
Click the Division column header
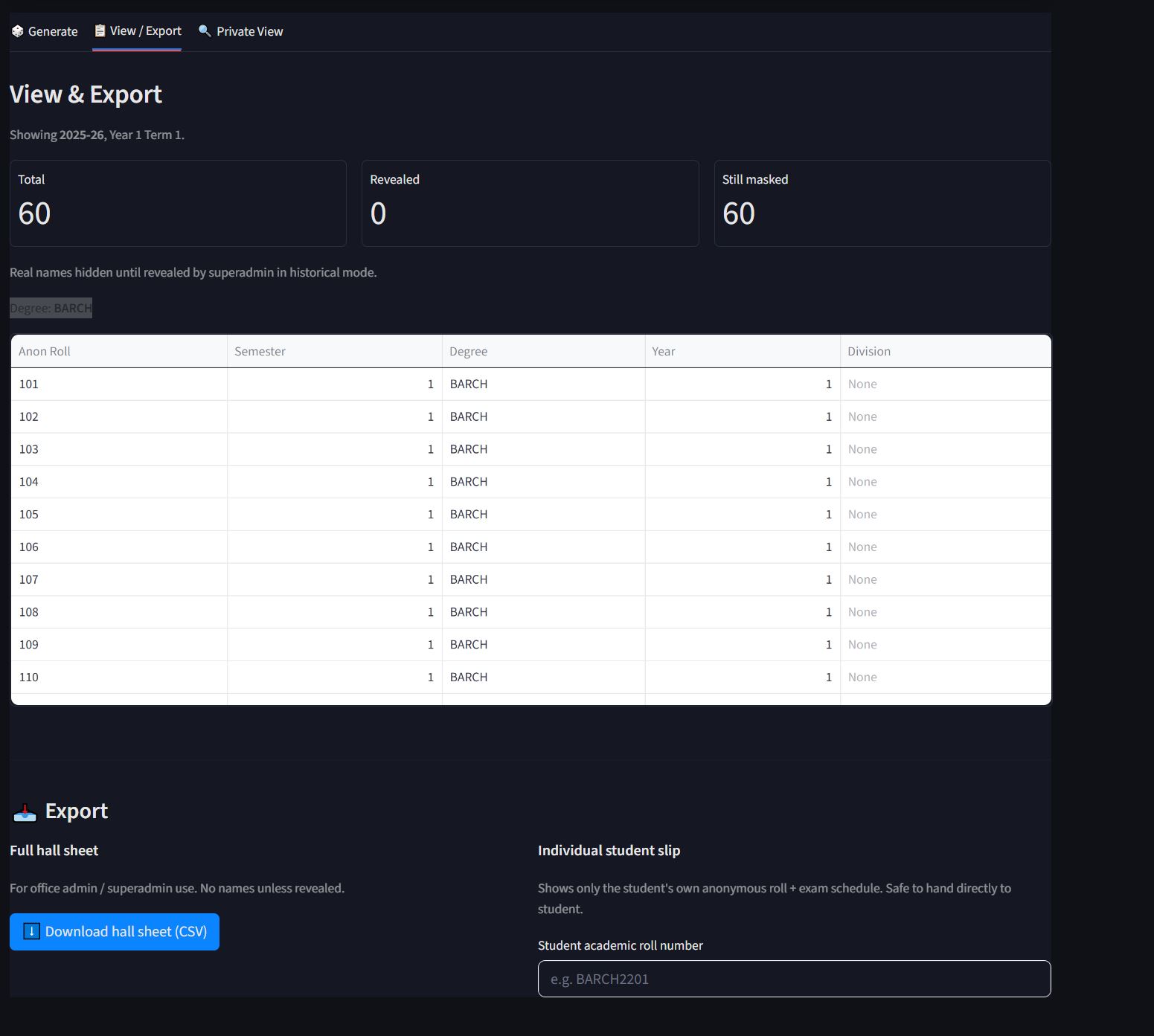pos(946,351)
